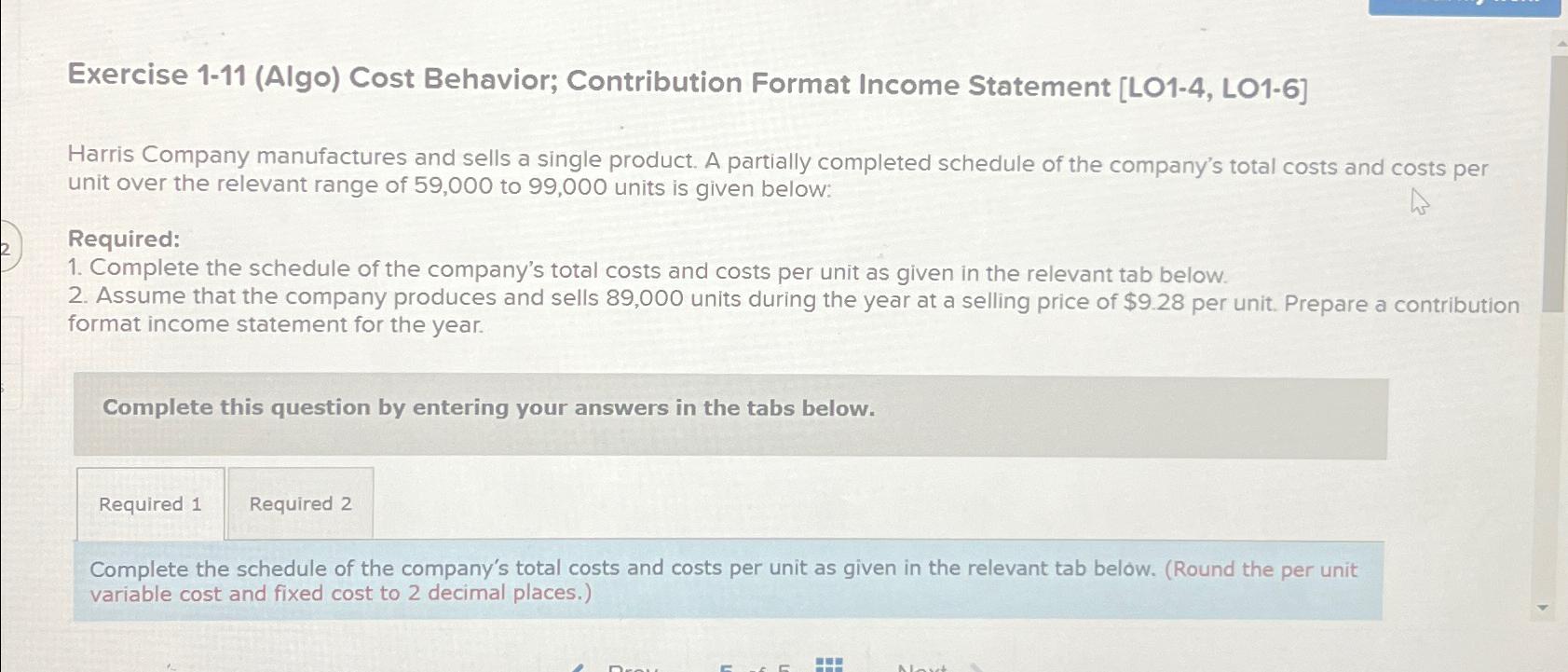This screenshot has width=1568, height=672.
Task: Switch back to the Required 1 tab
Action: point(150,503)
